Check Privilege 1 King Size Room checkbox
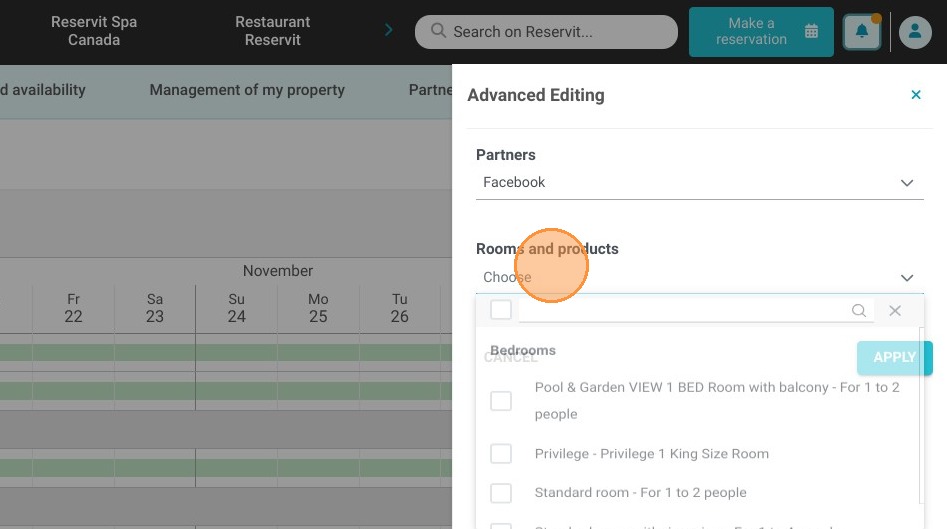Viewport: 947px width, 529px height. 501,454
